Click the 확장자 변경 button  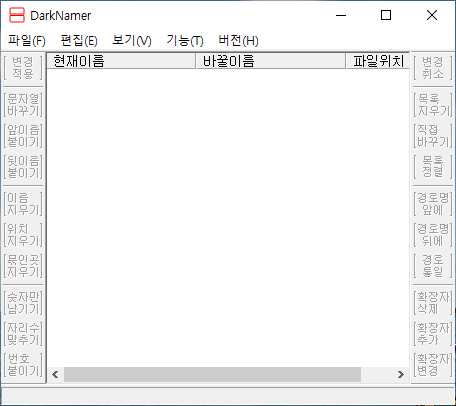433,365
